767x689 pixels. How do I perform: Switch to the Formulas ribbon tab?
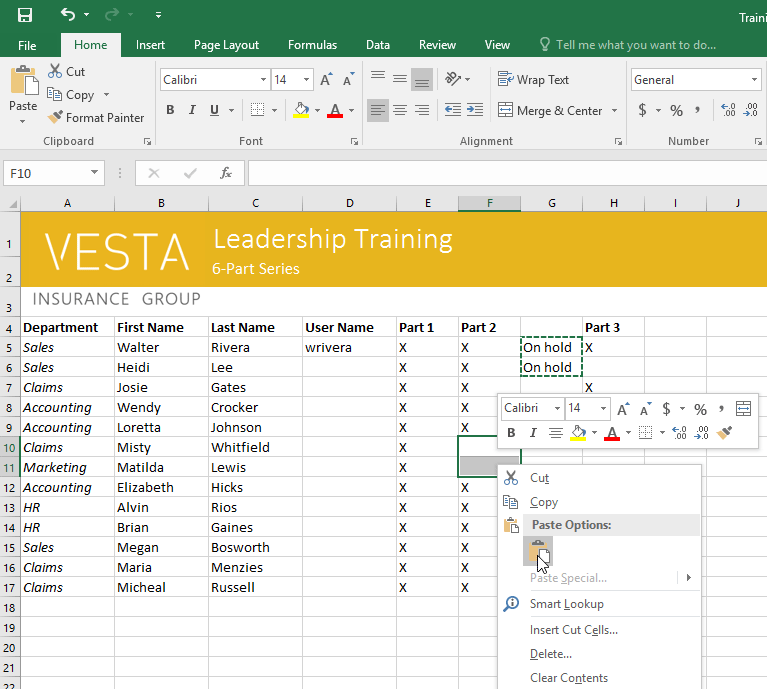[x=312, y=45]
